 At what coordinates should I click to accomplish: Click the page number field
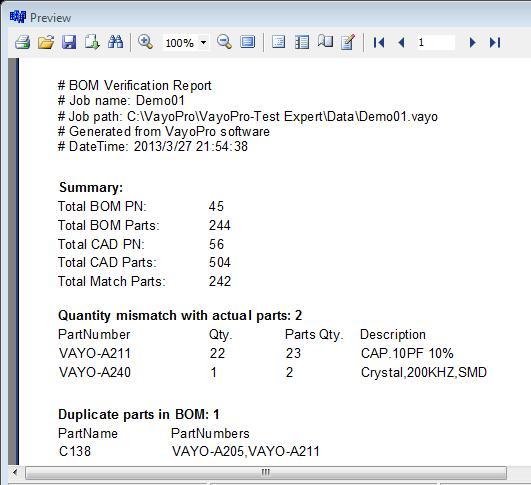pos(436,42)
